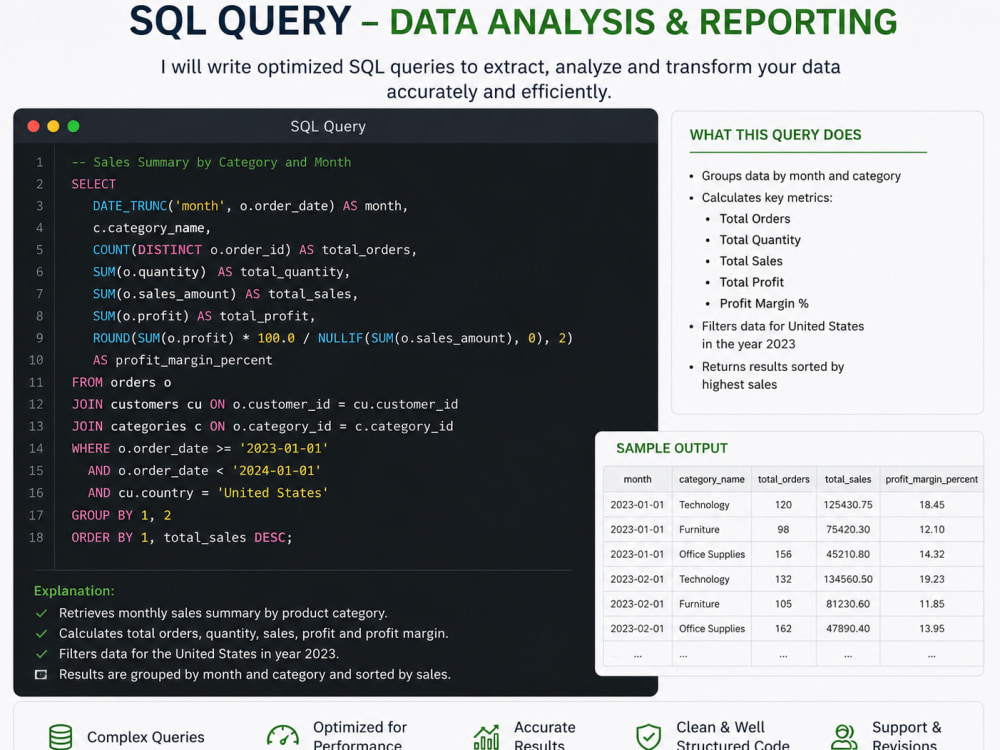
Task: Click the green maximize dot in SQL Query window
Action: click(x=73, y=126)
